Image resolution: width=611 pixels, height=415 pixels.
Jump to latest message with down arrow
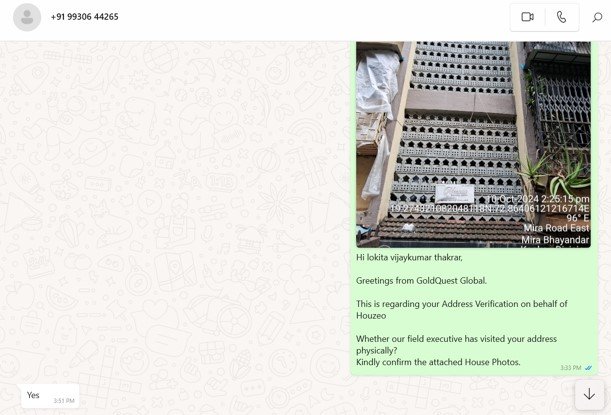pos(589,394)
